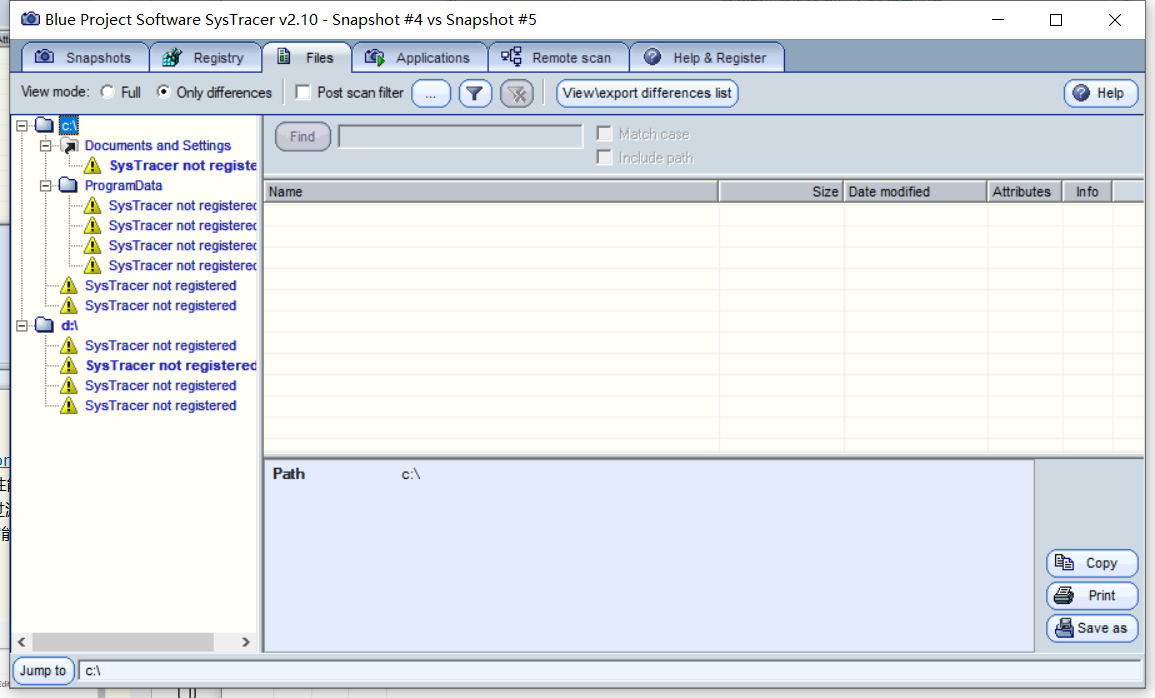1155x698 pixels.
Task: Click the SysTracer camera icon in title bar
Action: coord(30,19)
